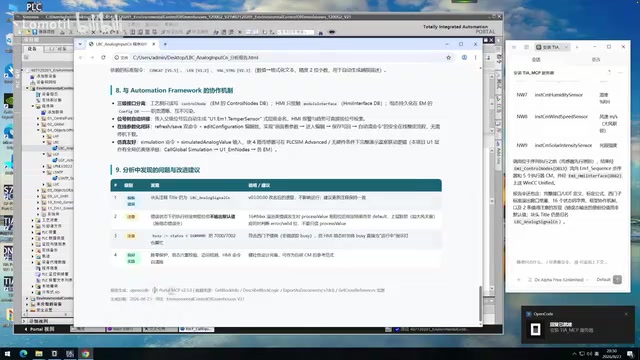Image resolution: width=640 pixels, height=360 pixels.
Task: Add a new OpenCode tab with the plus icon
Action: coord(577,47)
